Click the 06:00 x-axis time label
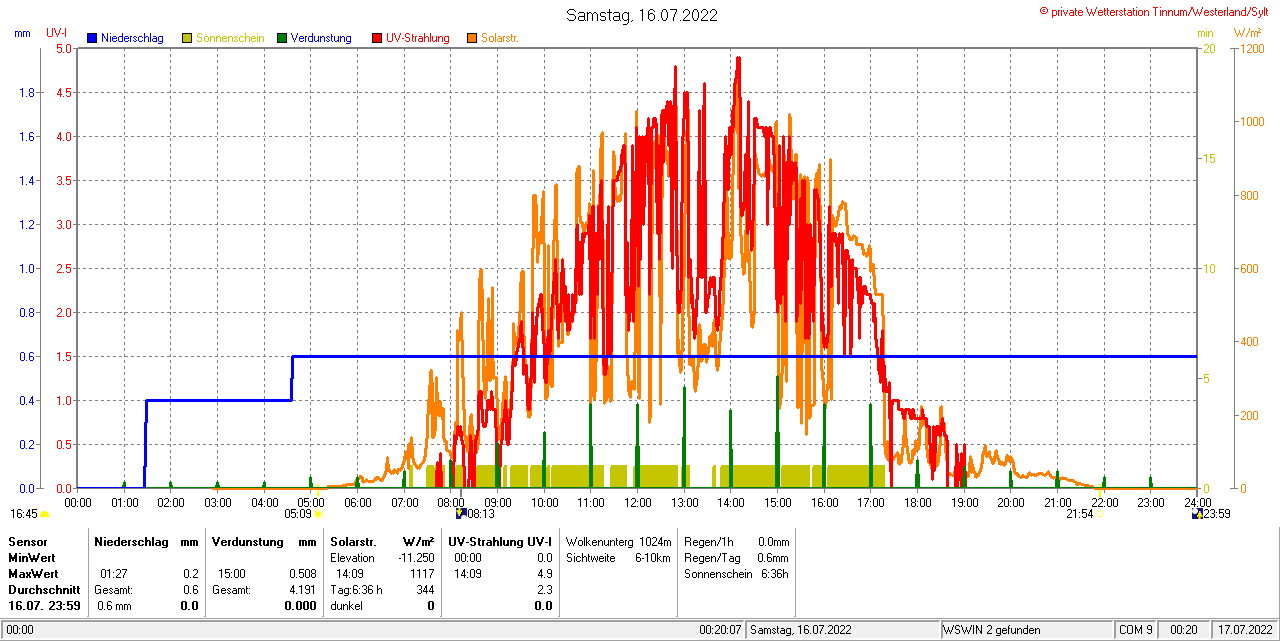This screenshot has height=641, width=1280. click(357, 502)
